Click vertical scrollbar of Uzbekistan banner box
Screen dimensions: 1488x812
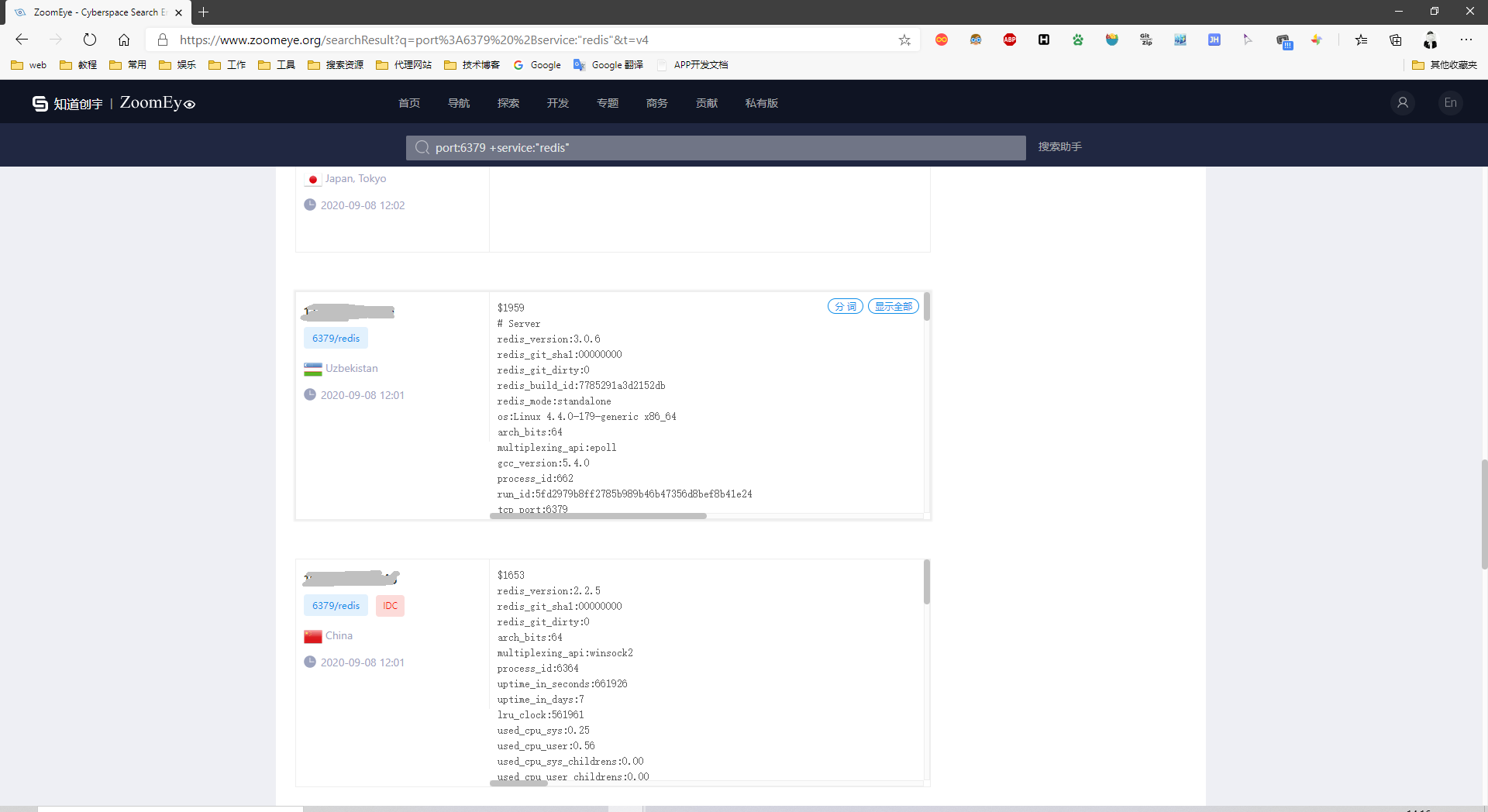pos(927,307)
